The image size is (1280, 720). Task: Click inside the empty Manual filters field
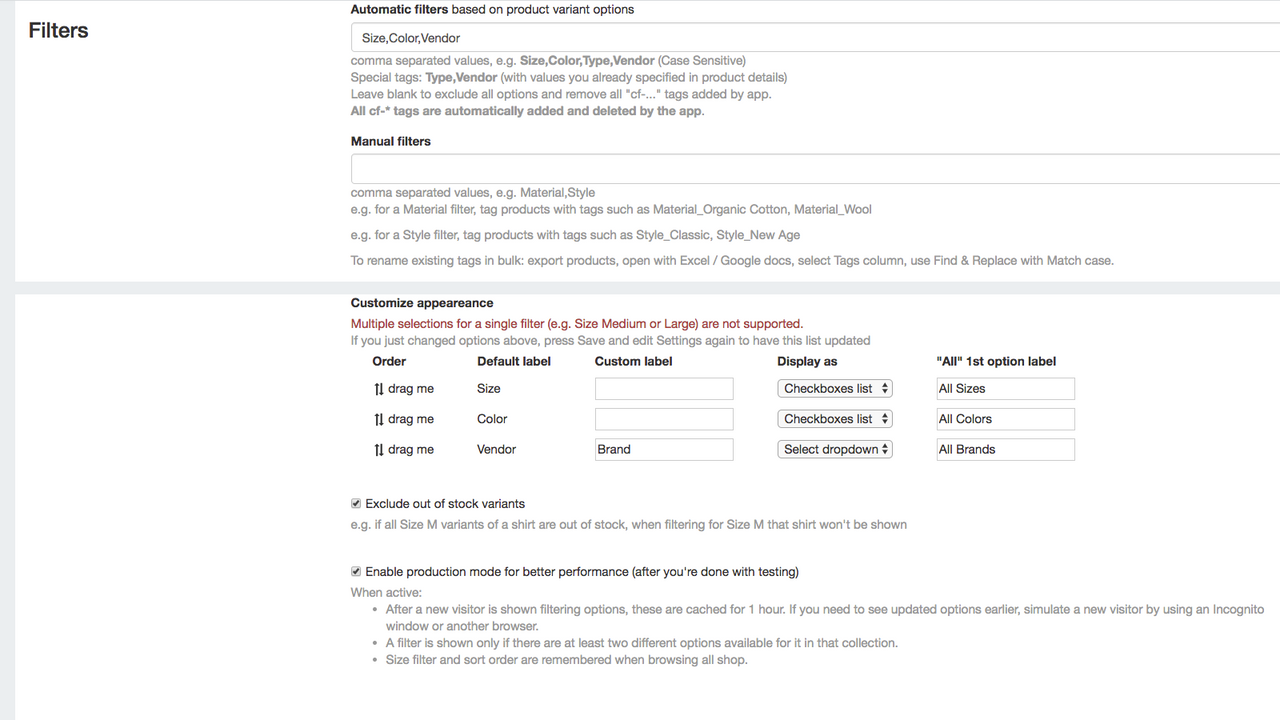click(700, 168)
